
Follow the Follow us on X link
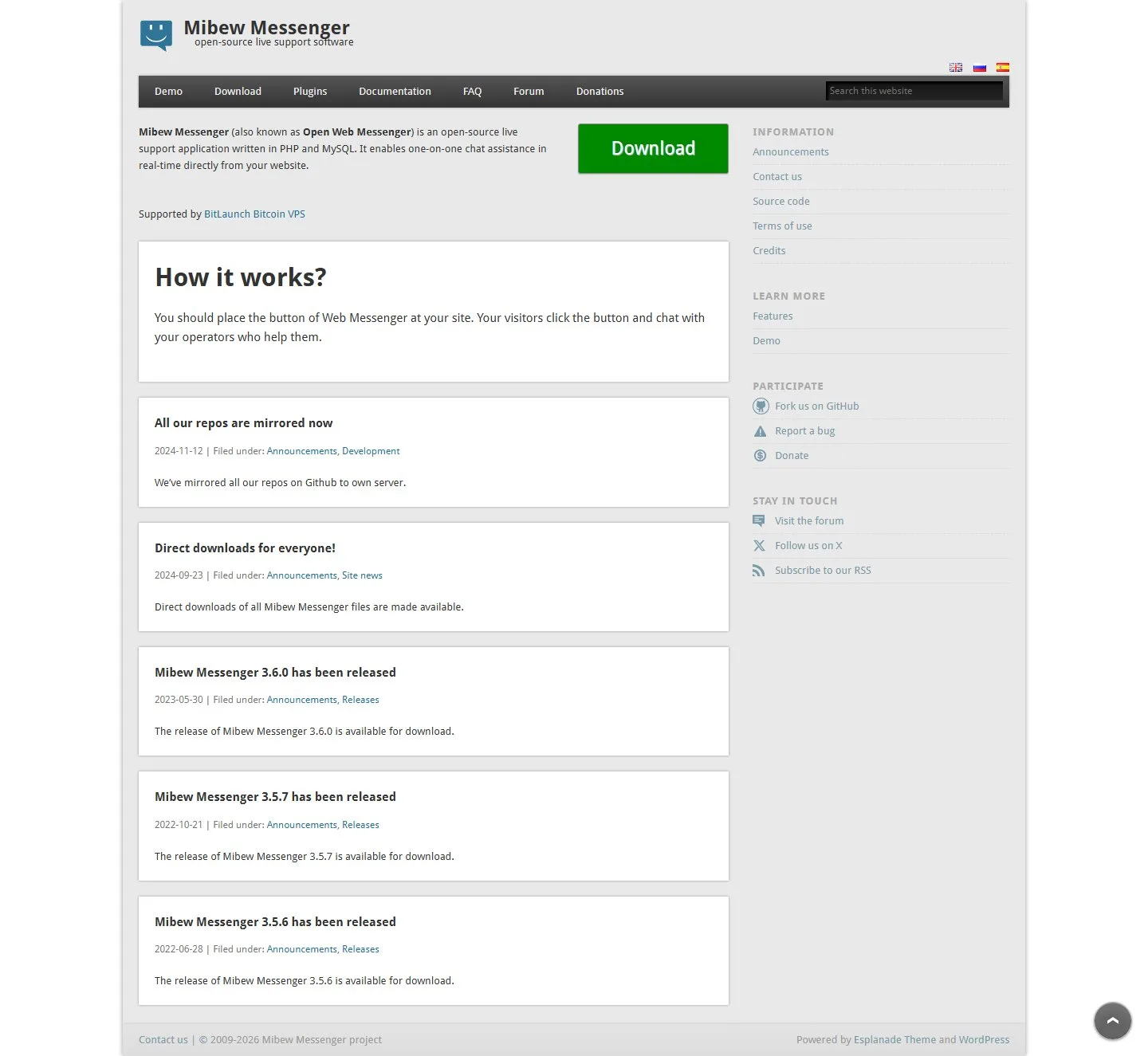(x=808, y=546)
